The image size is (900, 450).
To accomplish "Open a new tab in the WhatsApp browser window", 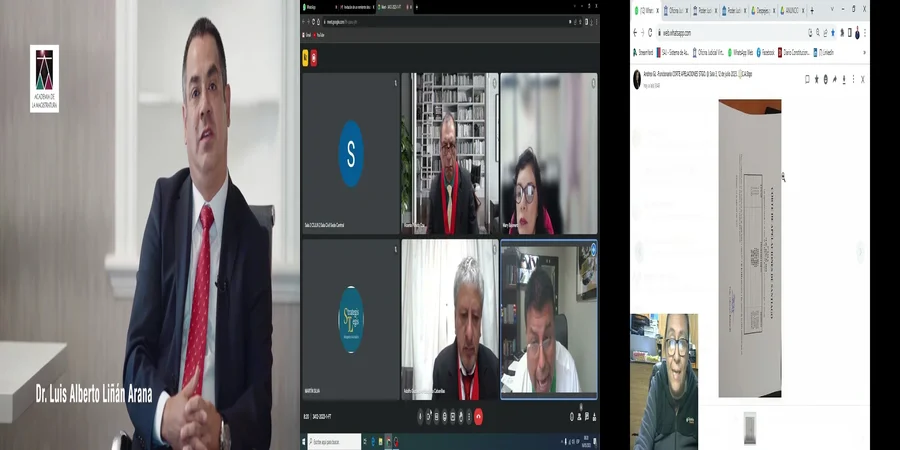I will click(x=812, y=10).
